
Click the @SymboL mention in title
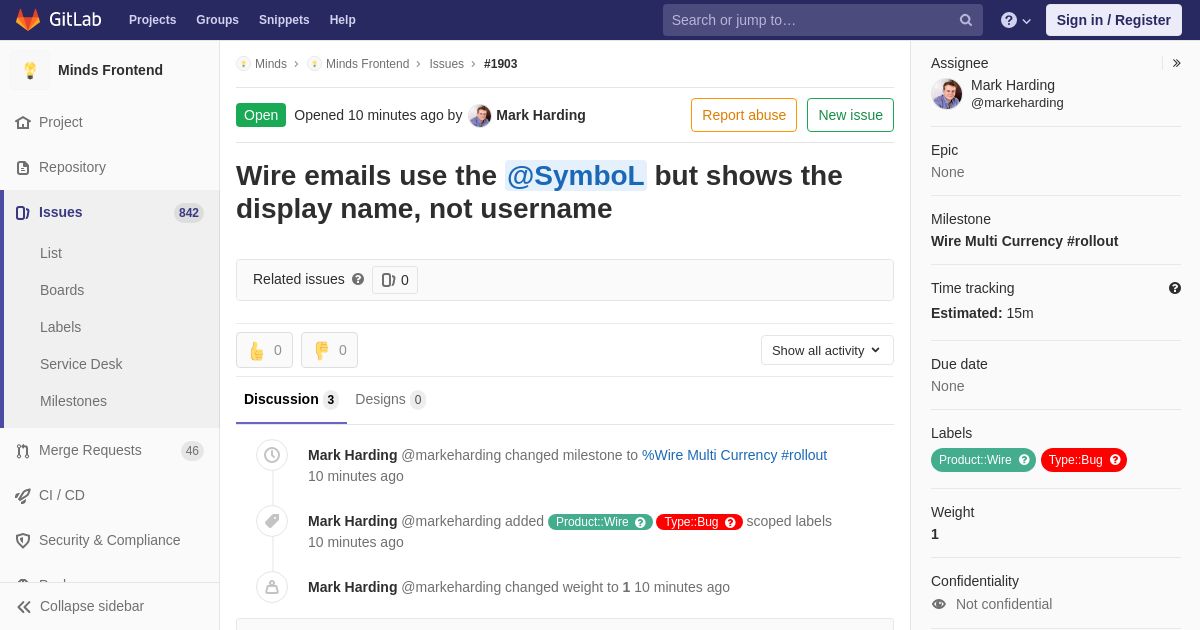pyautogui.click(x=576, y=176)
